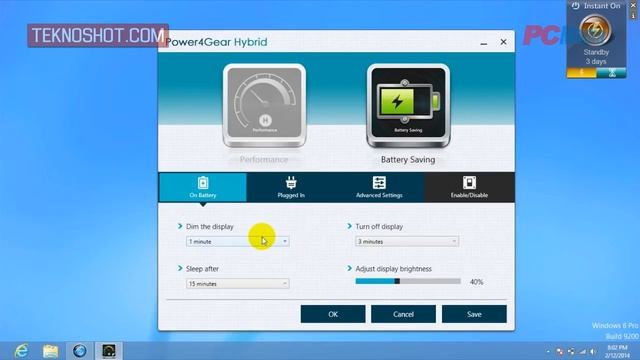Click the network tray icon
The height and width of the screenshot is (360, 640).
571,352
